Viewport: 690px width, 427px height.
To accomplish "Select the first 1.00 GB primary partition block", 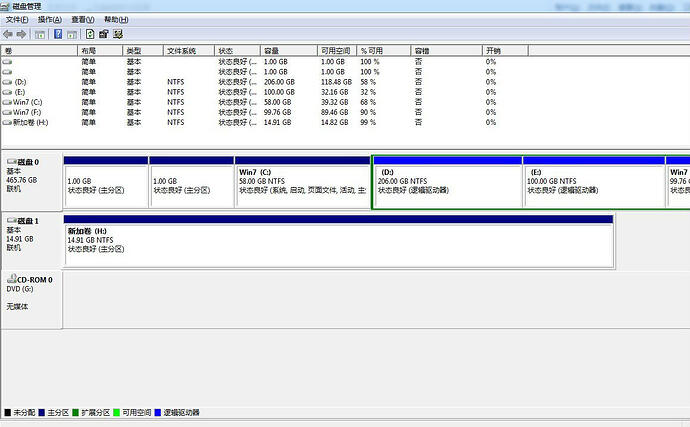I will [106, 182].
